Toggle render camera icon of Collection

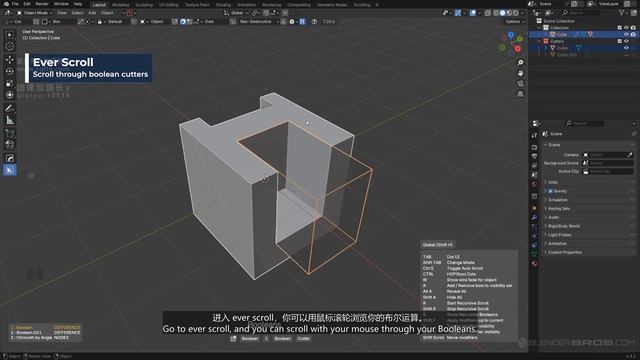(633, 28)
